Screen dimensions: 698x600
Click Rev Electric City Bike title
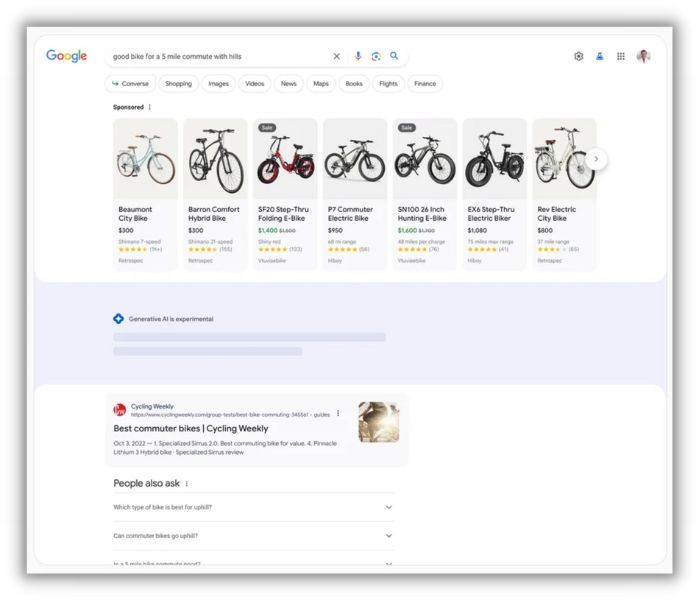pyautogui.click(x=556, y=214)
